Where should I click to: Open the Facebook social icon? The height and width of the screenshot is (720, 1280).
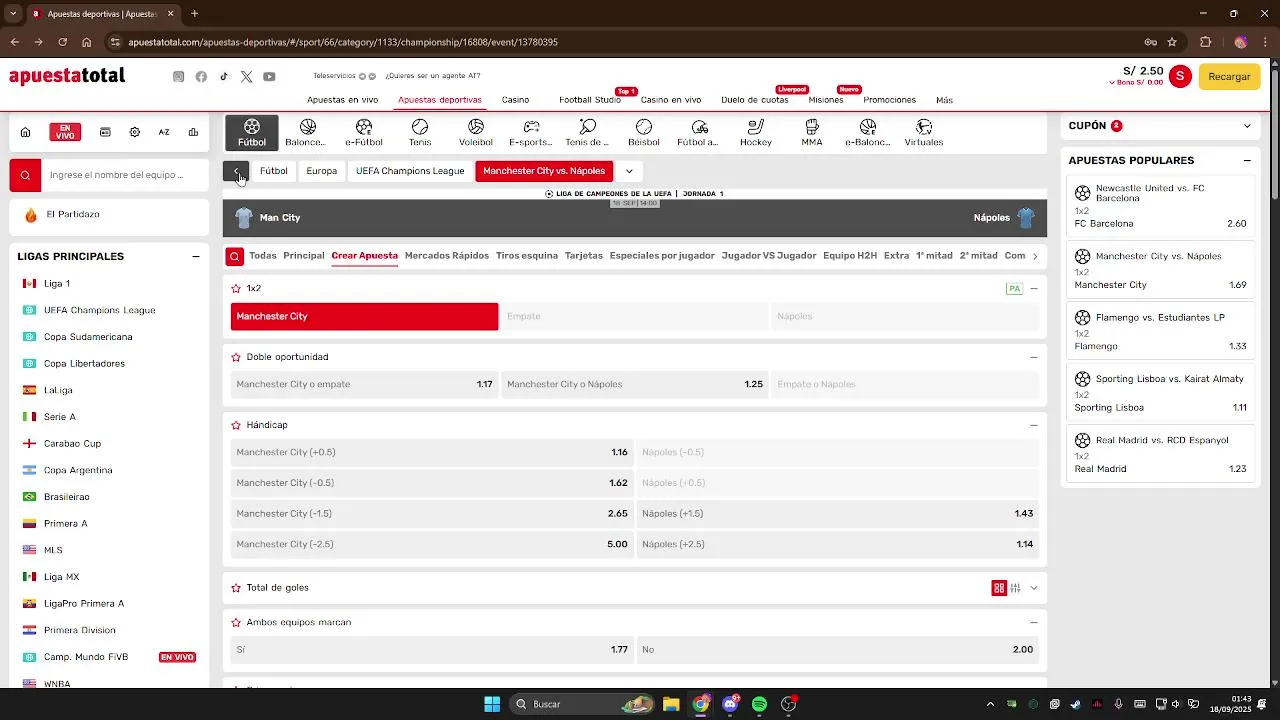201,77
